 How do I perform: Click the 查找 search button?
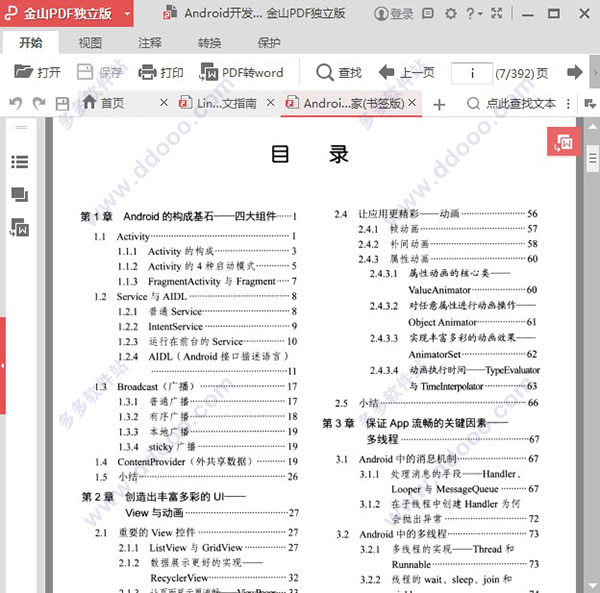tap(339, 72)
